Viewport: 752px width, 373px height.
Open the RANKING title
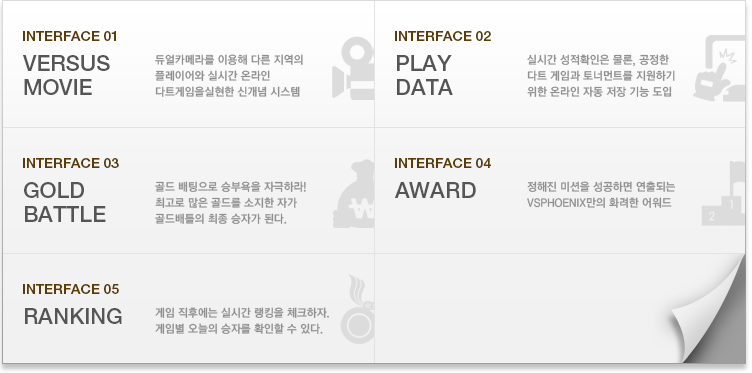click(x=73, y=316)
